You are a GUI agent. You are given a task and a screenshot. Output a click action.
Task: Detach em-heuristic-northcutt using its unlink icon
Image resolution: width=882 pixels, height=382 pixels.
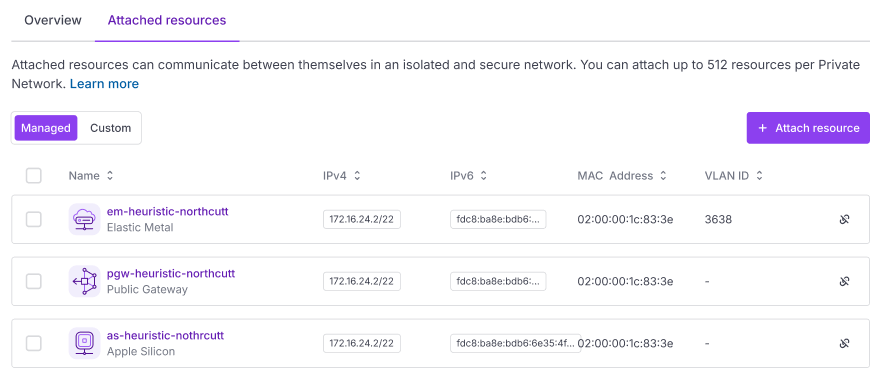tap(844, 219)
